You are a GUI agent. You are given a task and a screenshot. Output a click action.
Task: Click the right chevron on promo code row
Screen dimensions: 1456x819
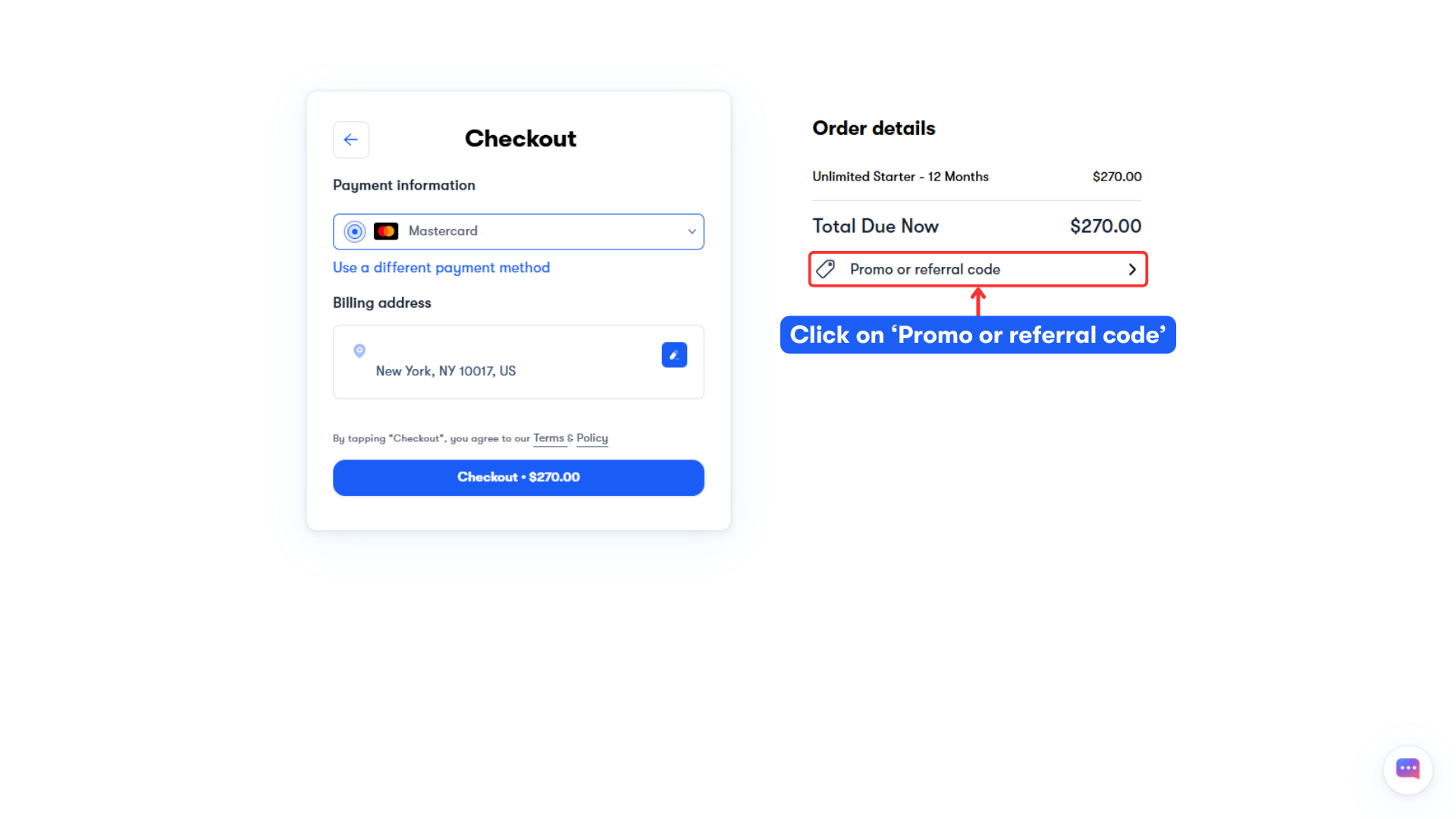(x=1132, y=269)
